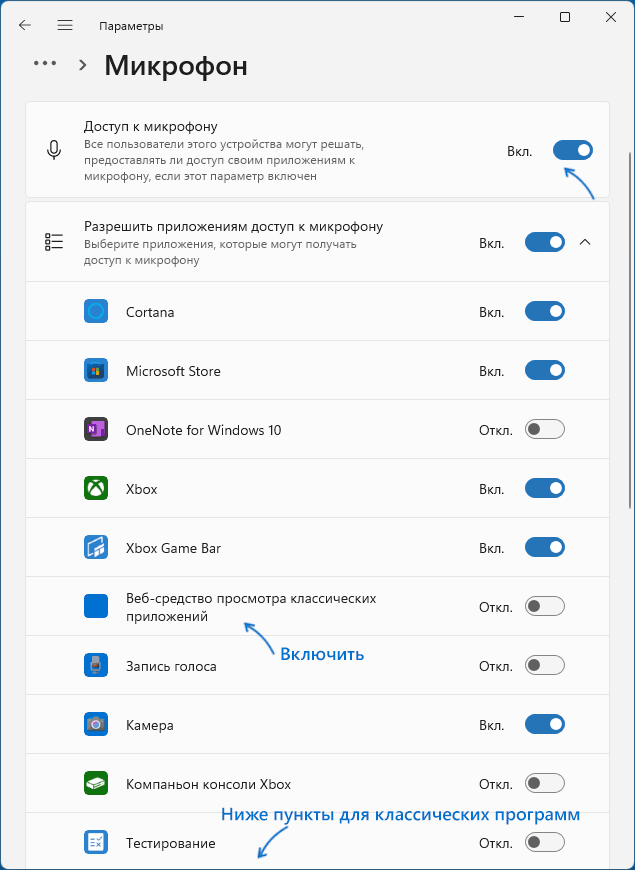This screenshot has height=870, width=635.
Task: Turn off the Доступ к микрофону toggle
Action: 572,151
